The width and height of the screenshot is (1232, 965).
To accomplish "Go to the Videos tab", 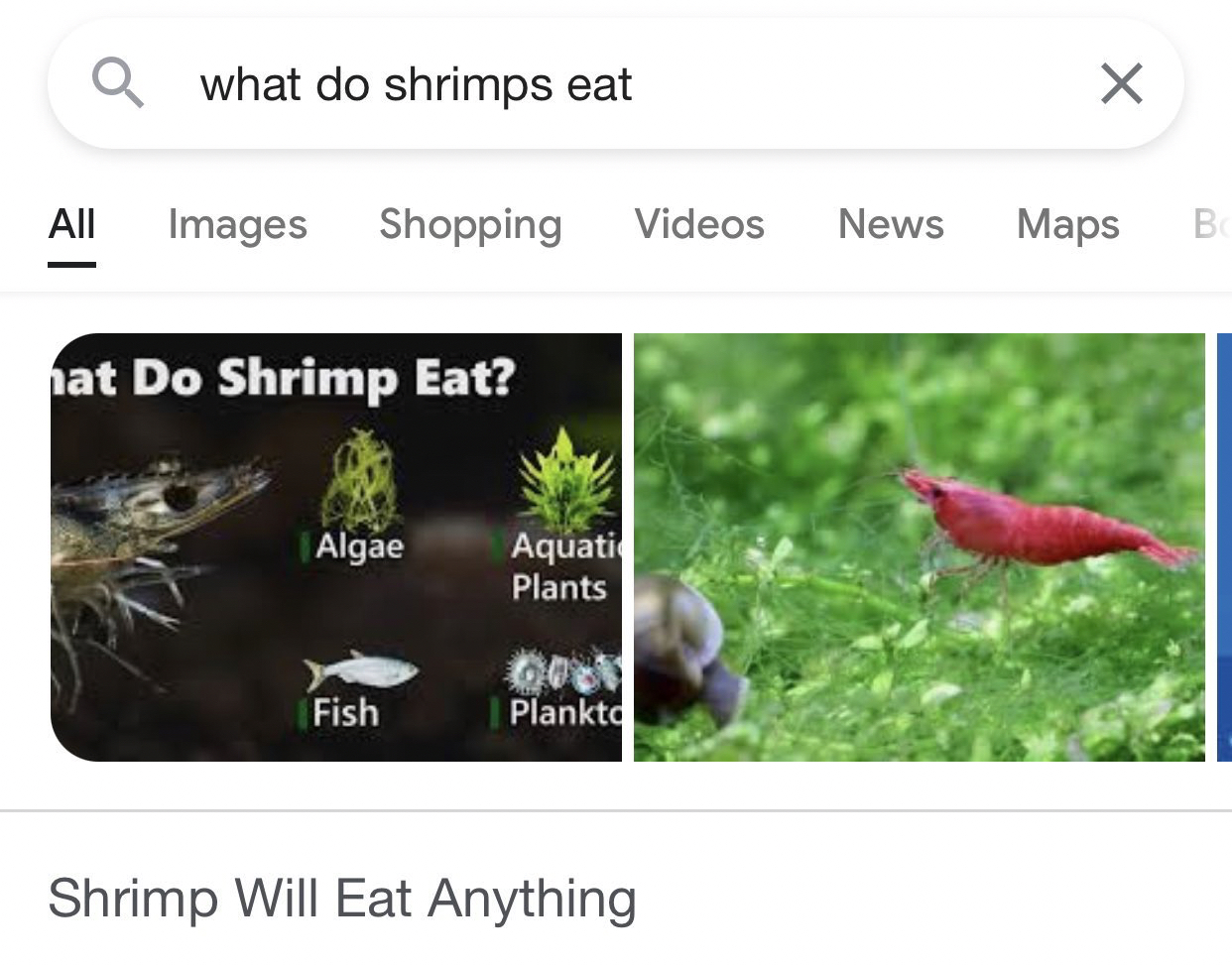I will coord(699,224).
